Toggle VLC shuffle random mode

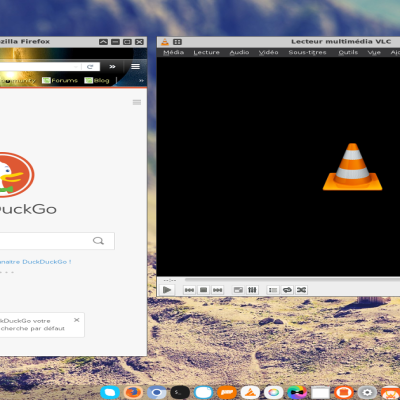[301, 290]
